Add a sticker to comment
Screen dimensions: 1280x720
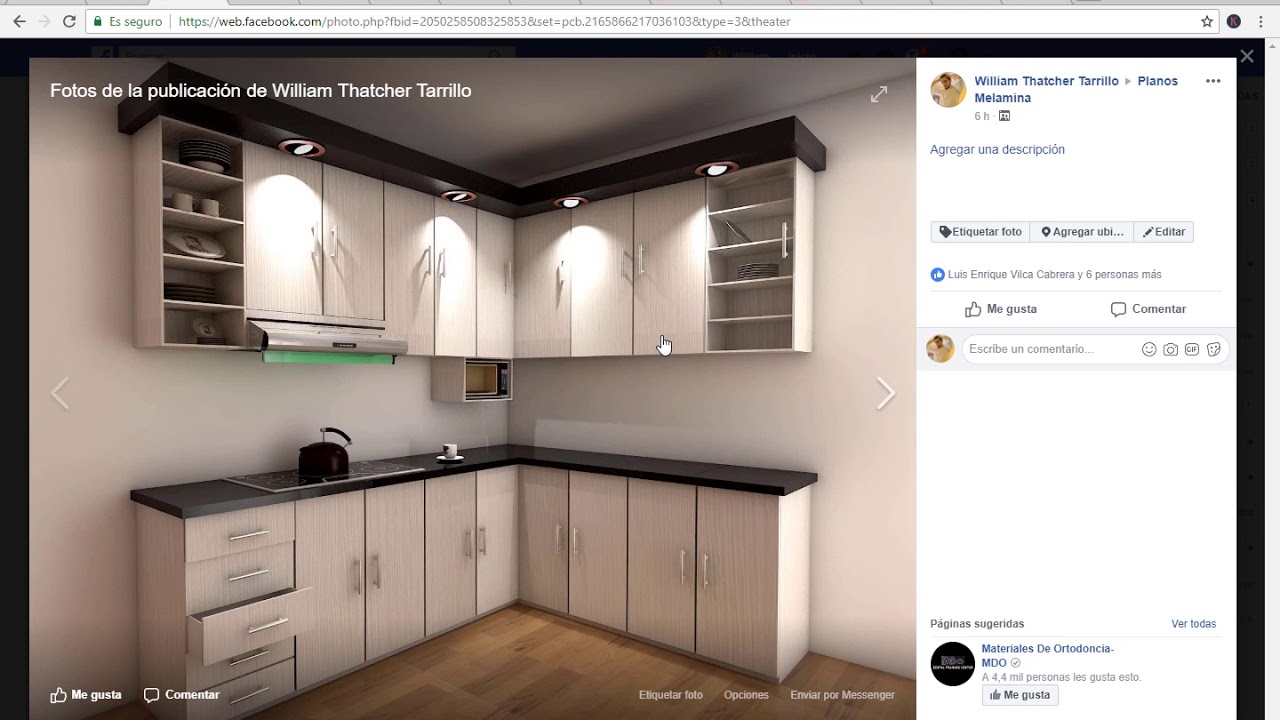click(x=1214, y=349)
